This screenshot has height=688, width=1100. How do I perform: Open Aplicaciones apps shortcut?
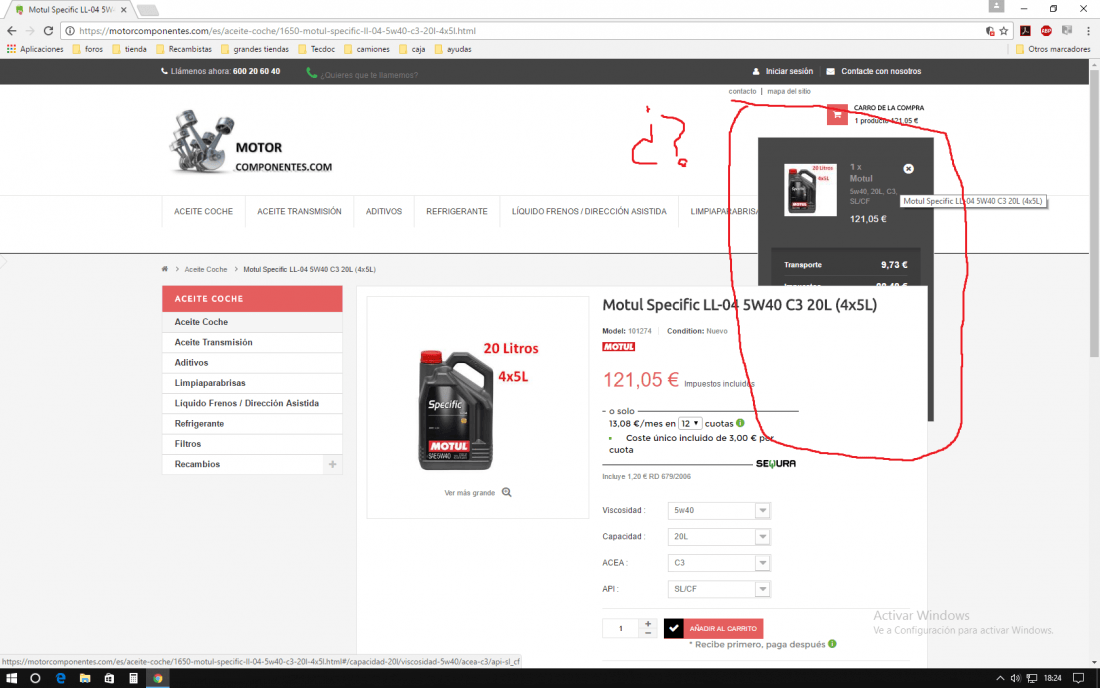tap(34, 49)
